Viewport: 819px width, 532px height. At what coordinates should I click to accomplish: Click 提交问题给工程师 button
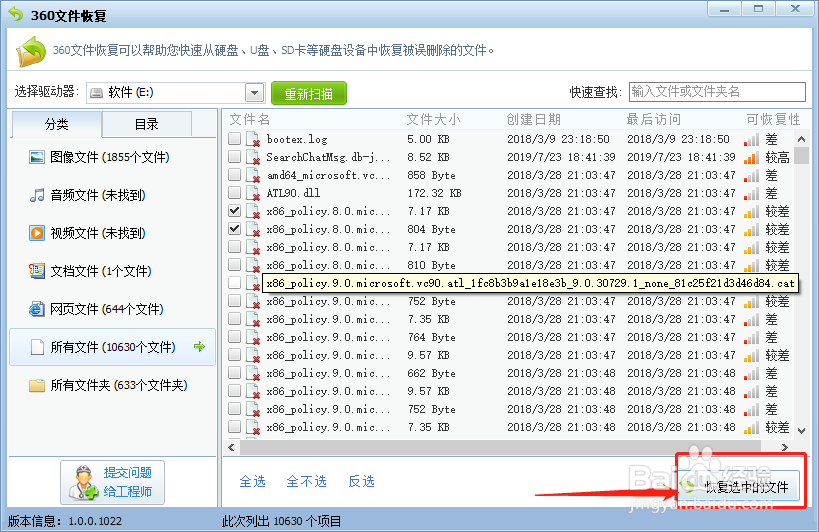tap(112, 482)
